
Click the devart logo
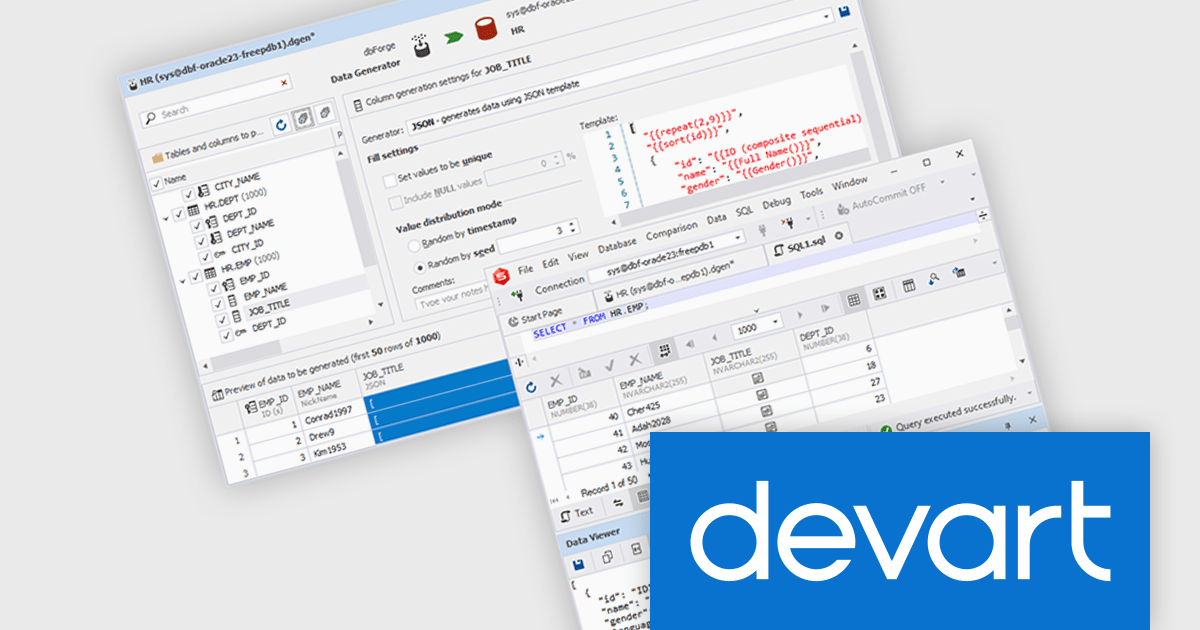[x=900, y=531]
